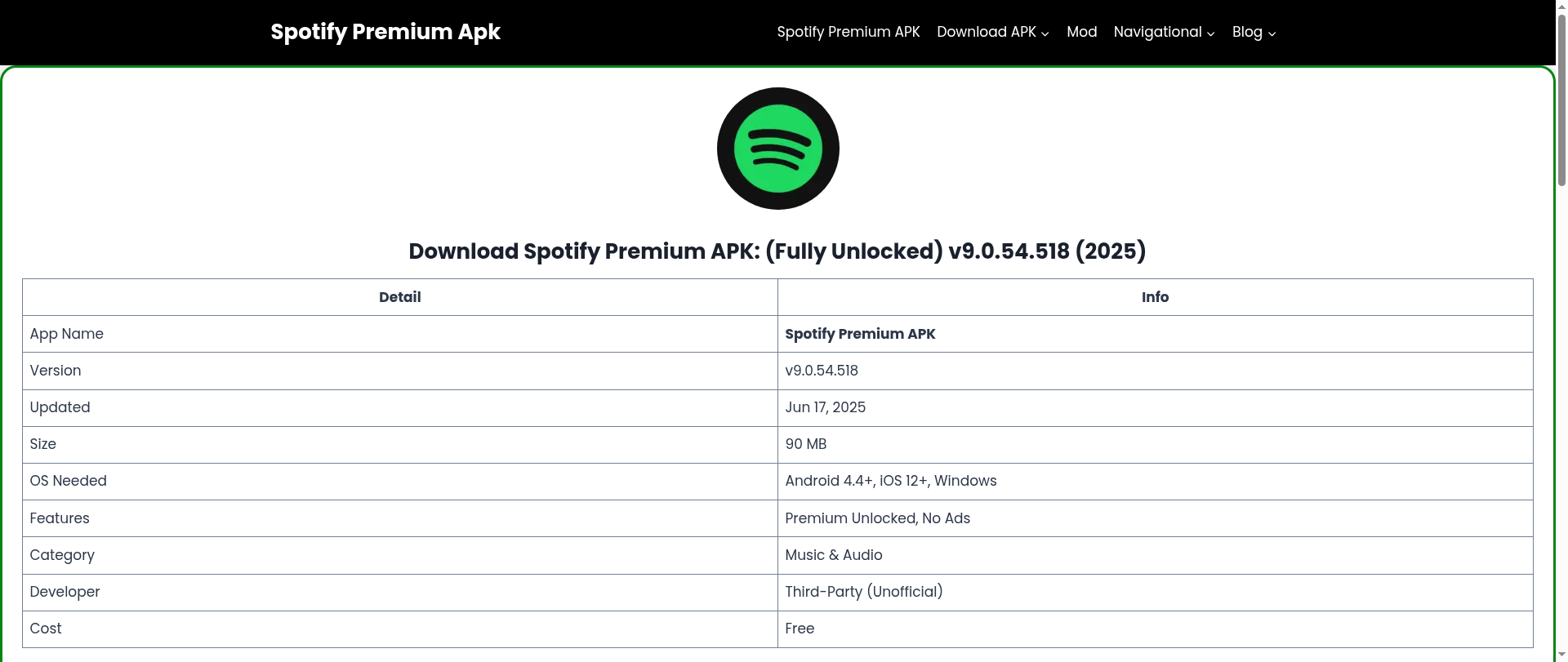Select the Download Spotify Premium APK heading

point(777,251)
